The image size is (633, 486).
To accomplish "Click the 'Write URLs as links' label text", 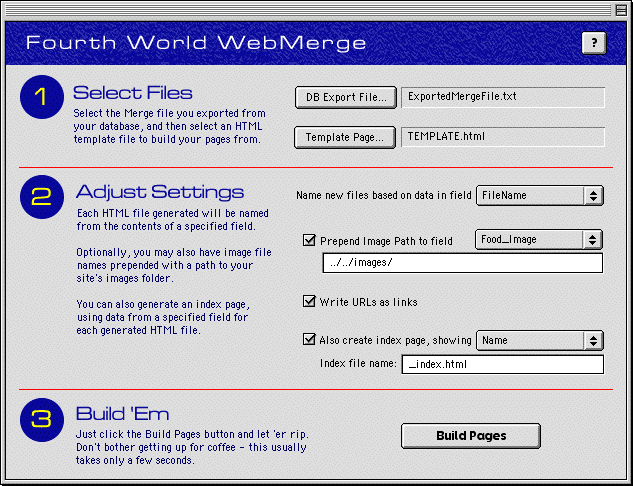I will pos(368,302).
